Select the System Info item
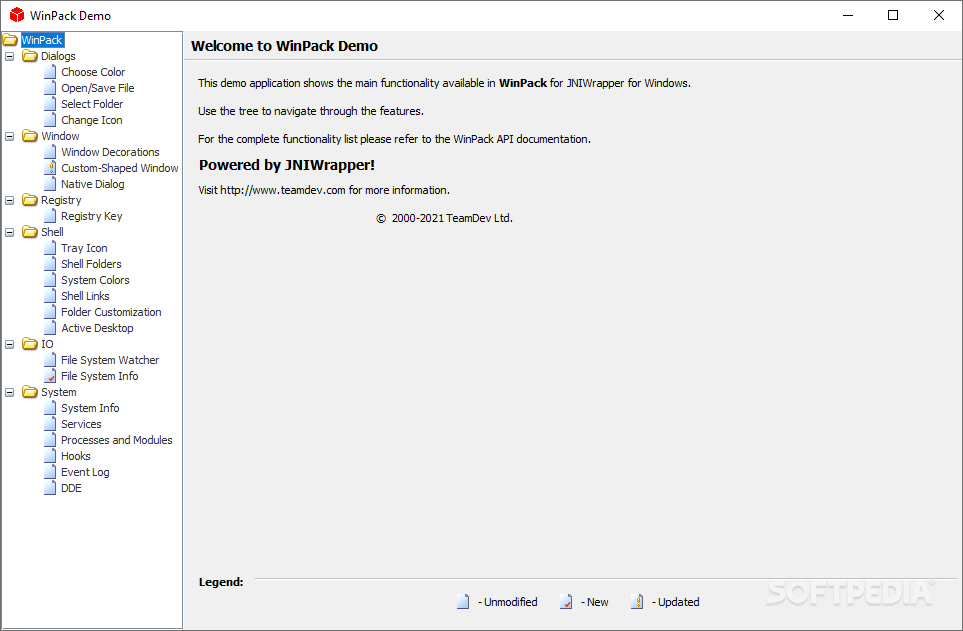The image size is (963, 631). click(90, 407)
